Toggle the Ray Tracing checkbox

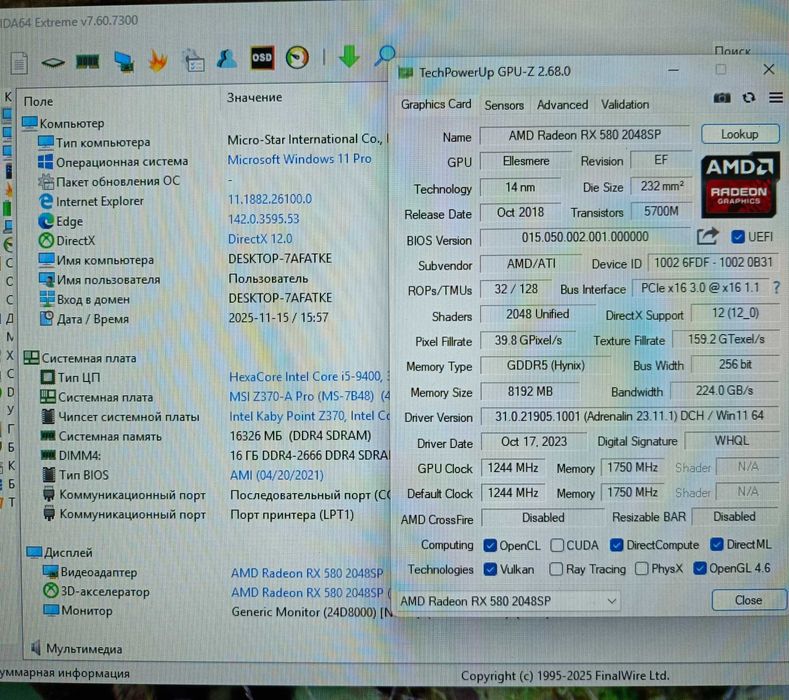click(556, 569)
